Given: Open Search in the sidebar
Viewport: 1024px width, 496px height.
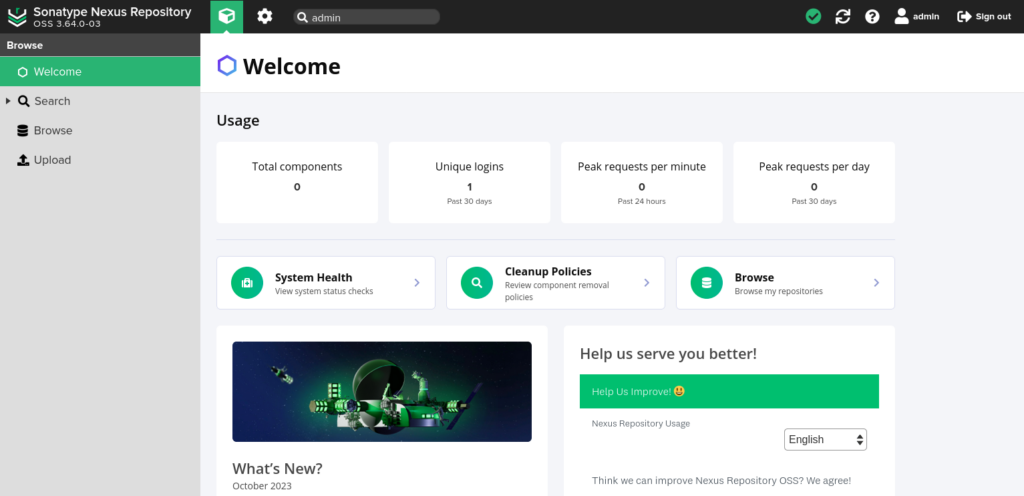Looking at the screenshot, I should 100,101.
